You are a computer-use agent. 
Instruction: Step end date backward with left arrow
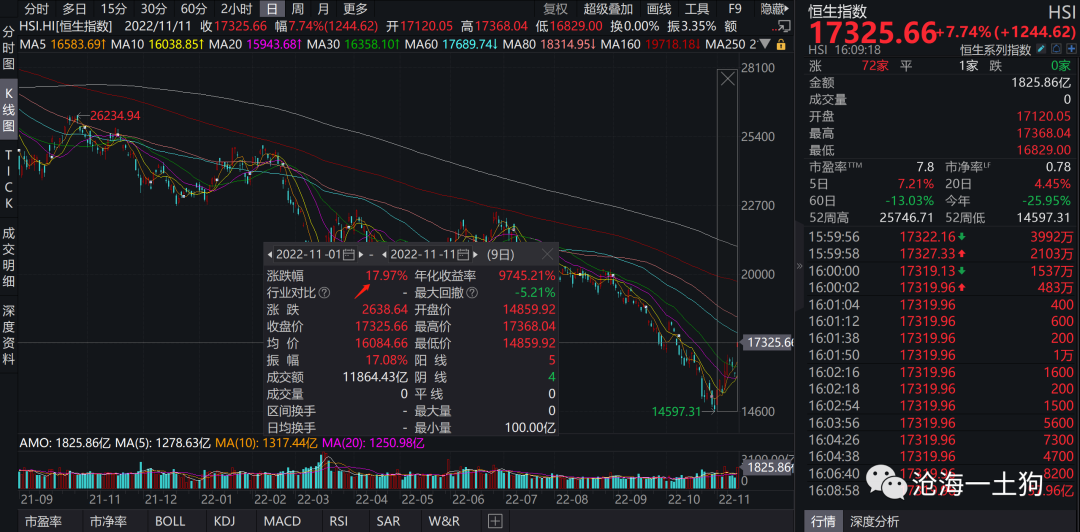(x=382, y=254)
